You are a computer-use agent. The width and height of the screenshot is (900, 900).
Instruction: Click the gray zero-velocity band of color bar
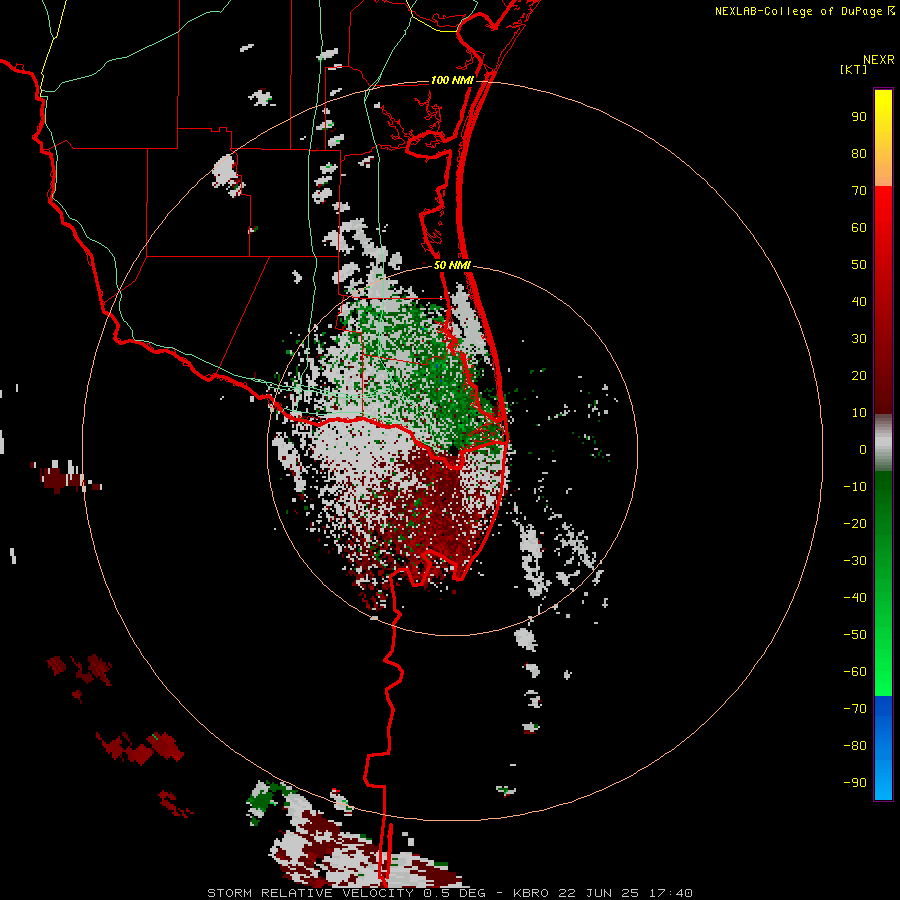pyautogui.click(x=883, y=443)
